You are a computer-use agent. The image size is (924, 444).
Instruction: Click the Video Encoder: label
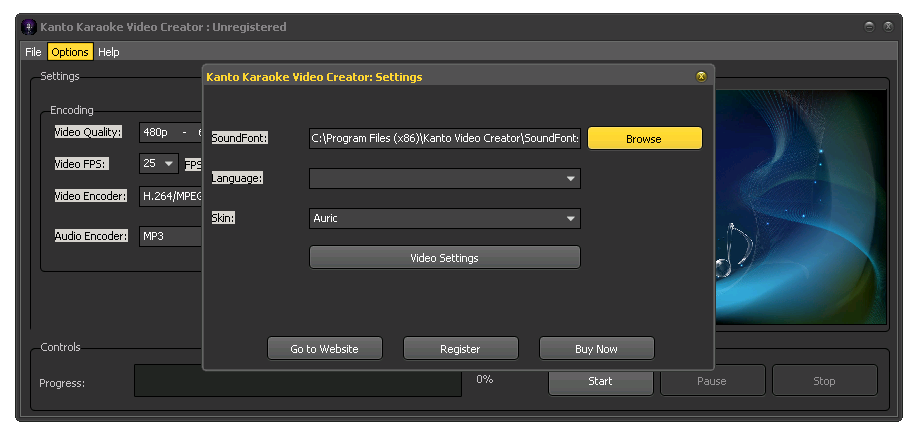[91, 196]
